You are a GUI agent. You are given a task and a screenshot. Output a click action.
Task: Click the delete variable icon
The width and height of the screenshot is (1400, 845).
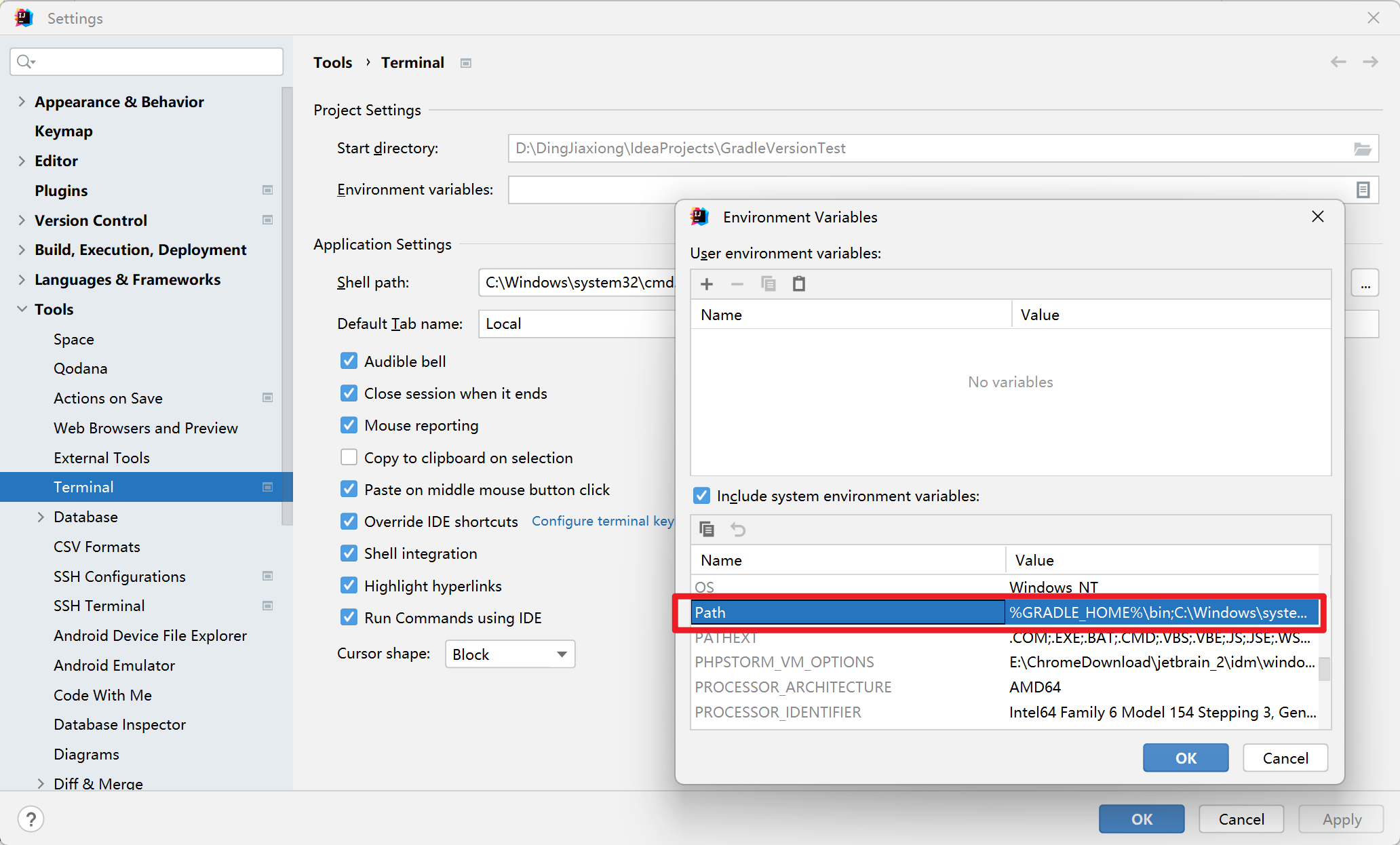(737, 284)
